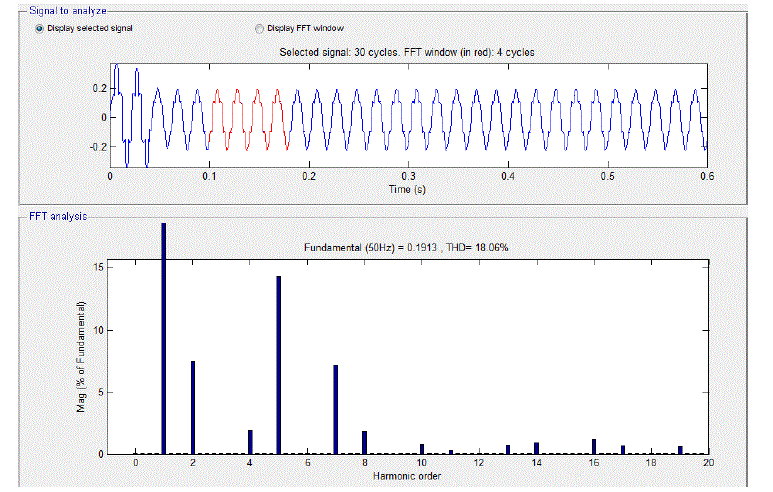Select the 'Display selected signal' radio button

coord(40,28)
